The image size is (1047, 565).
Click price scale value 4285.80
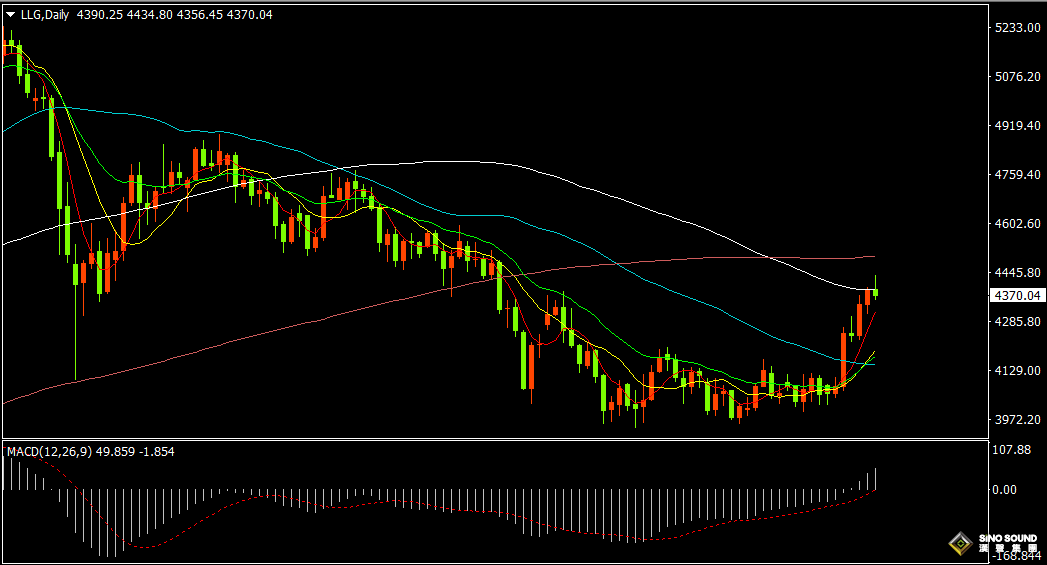click(x=1018, y=321)
